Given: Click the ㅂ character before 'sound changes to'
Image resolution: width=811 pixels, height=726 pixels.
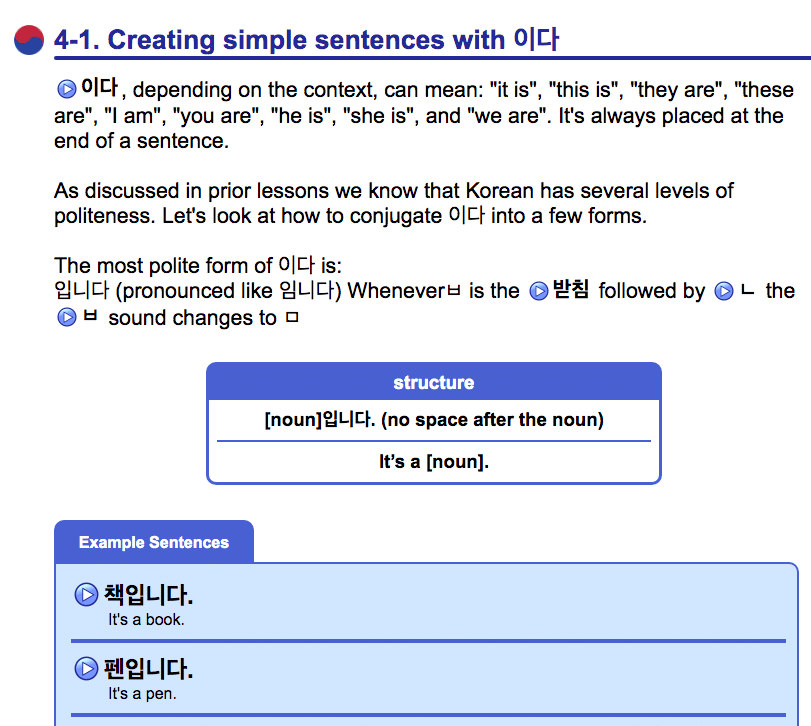Looking at the screenshot, I should tap(89, 319).
